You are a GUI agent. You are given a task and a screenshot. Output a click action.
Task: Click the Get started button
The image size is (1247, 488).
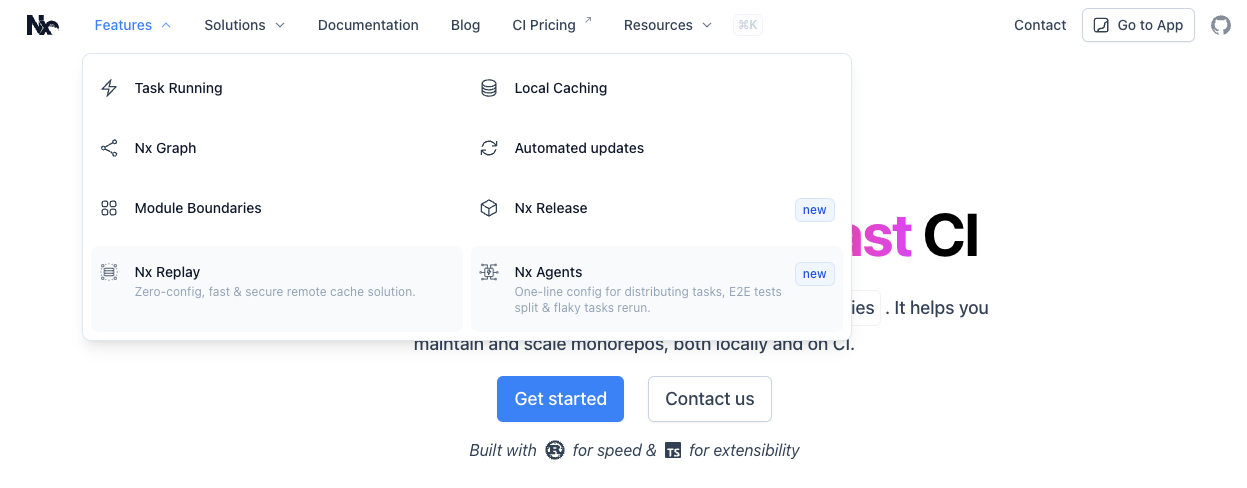click(x=560, y=399)
